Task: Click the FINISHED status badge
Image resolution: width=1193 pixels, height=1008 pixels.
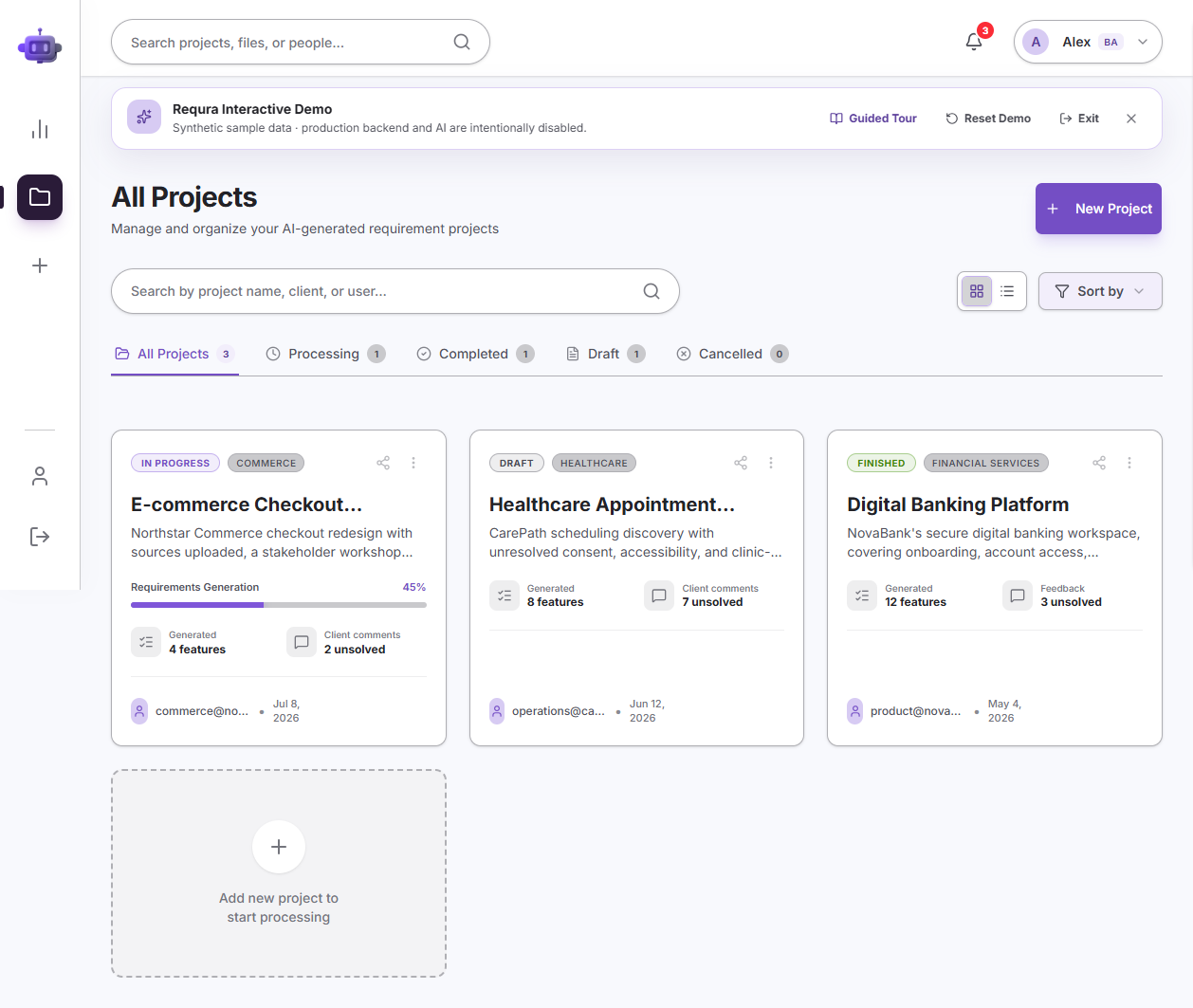Action: 881,463
